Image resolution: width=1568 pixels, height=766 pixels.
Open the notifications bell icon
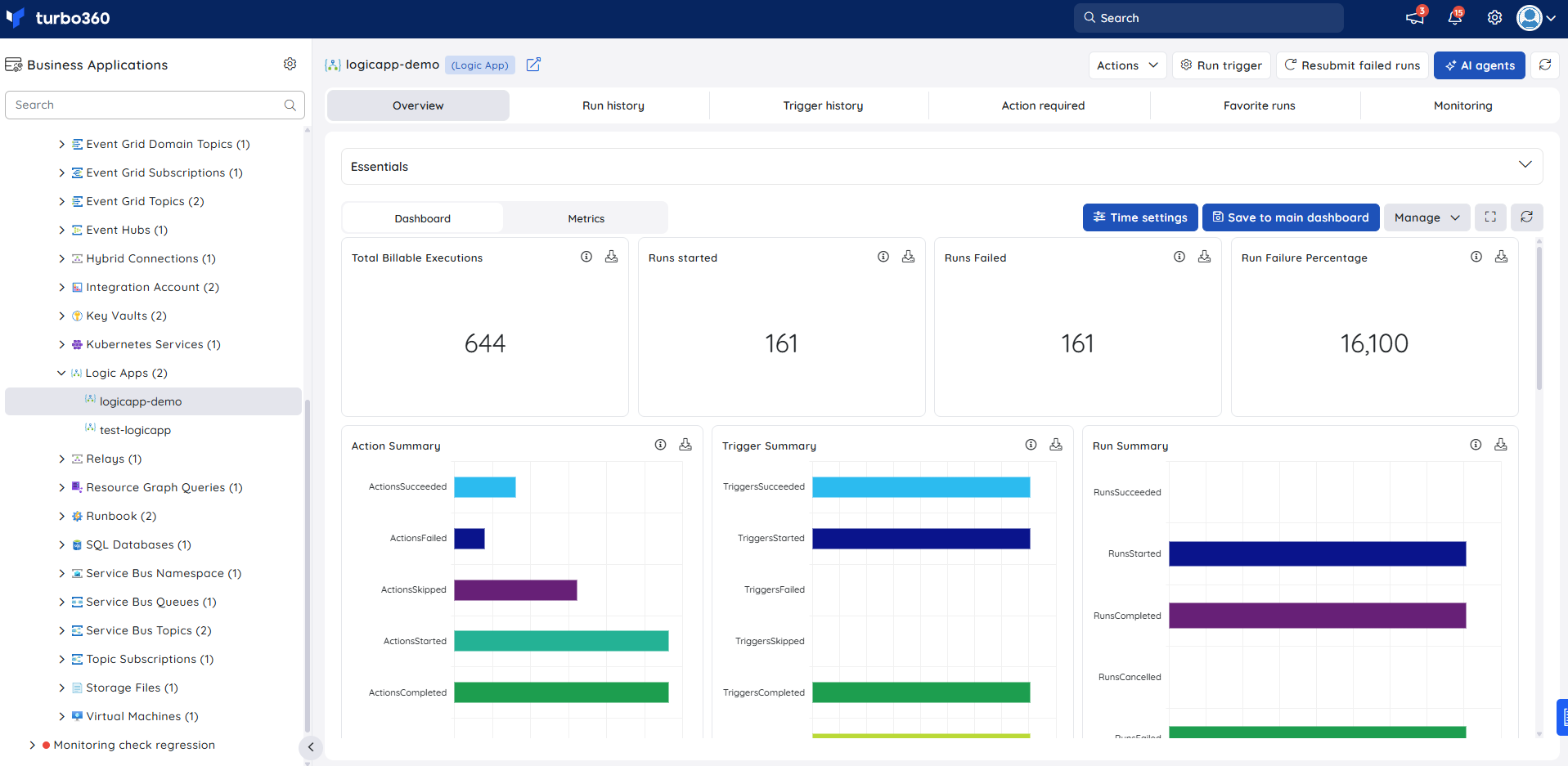point(1455,18)
